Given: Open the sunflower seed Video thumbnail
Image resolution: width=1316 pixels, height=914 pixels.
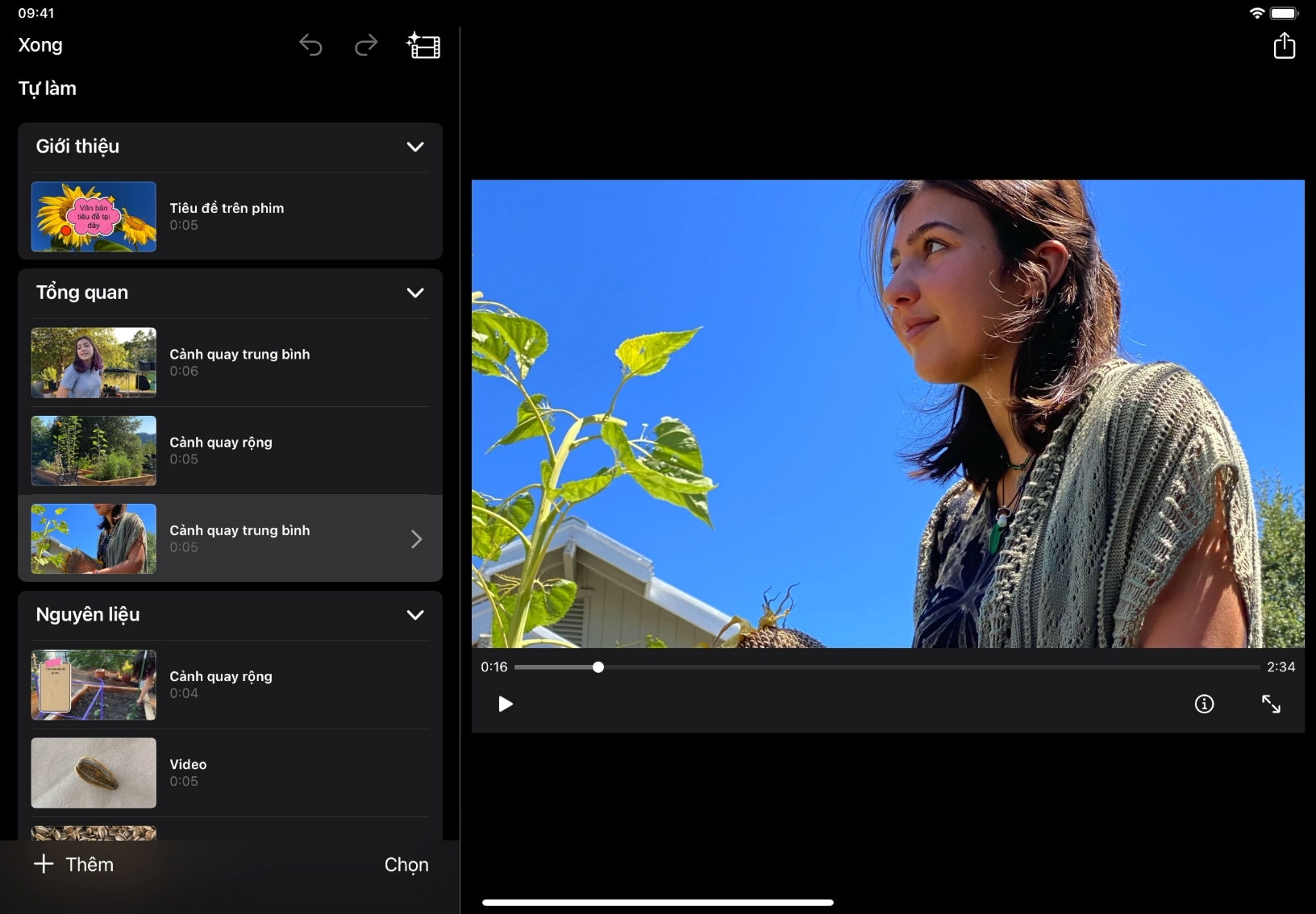Looking at the screenshot, I should coord(94,773).
